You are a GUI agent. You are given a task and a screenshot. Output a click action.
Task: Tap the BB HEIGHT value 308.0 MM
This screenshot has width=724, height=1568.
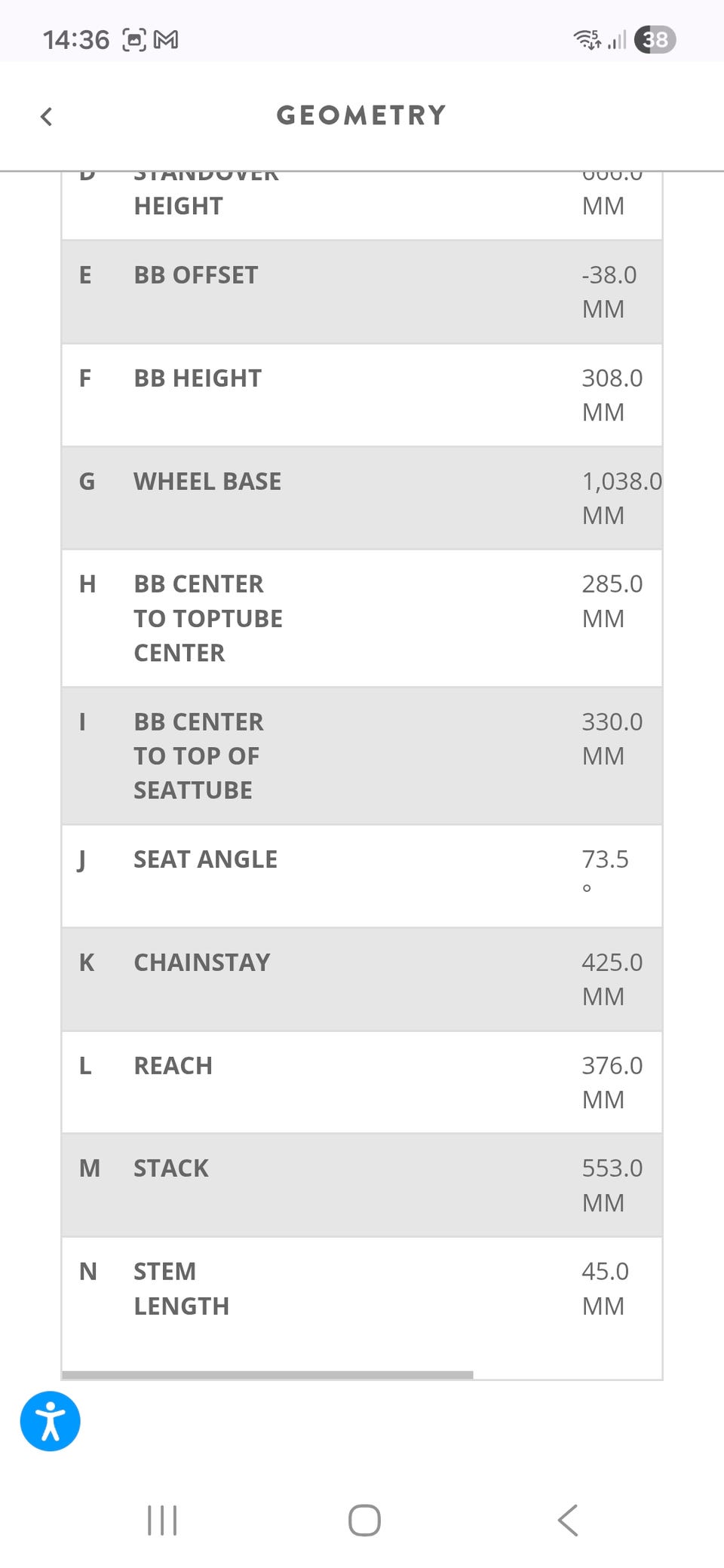tap(612, 394)
